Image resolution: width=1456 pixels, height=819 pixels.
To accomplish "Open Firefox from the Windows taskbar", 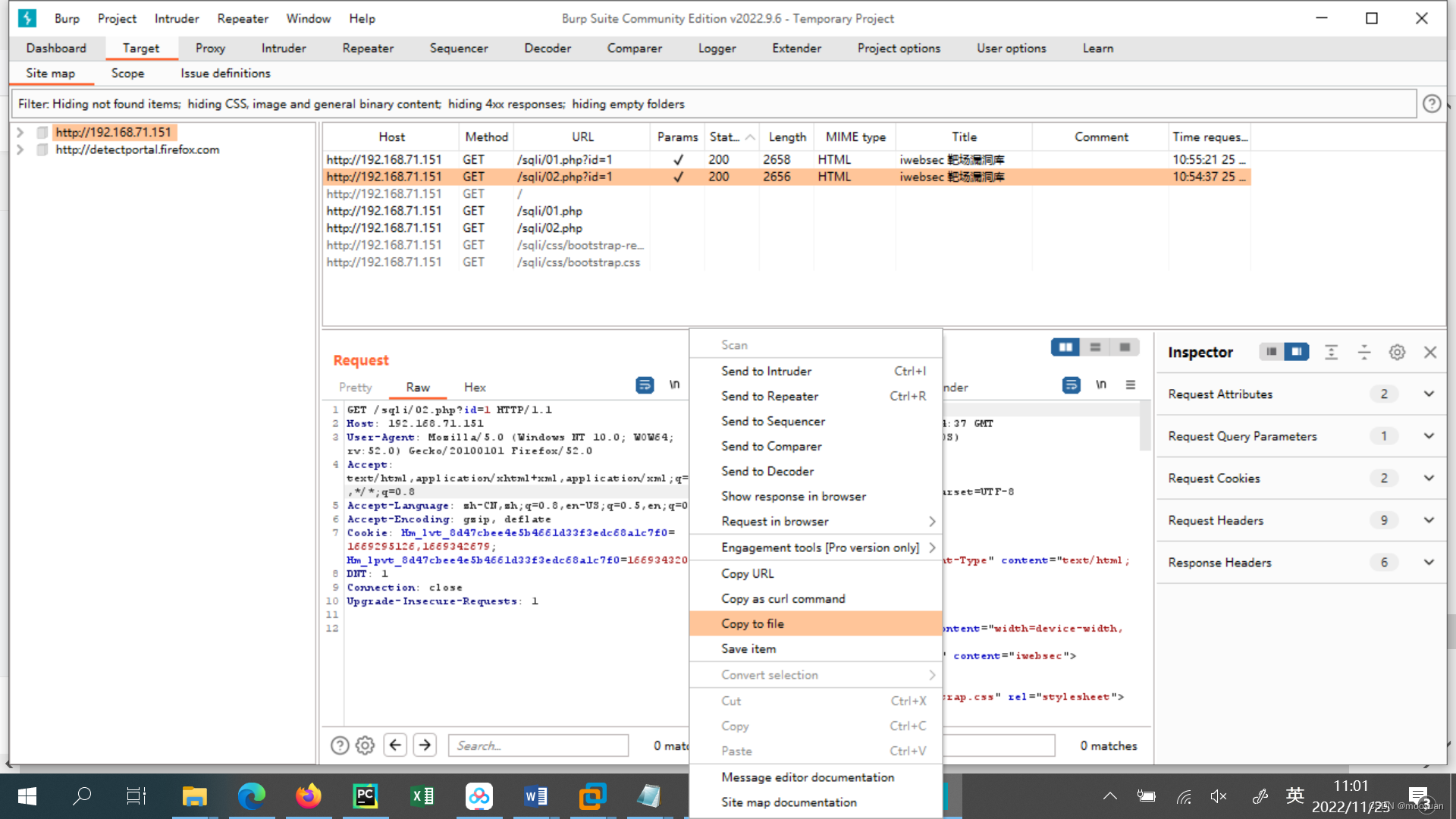I will 308,795.
